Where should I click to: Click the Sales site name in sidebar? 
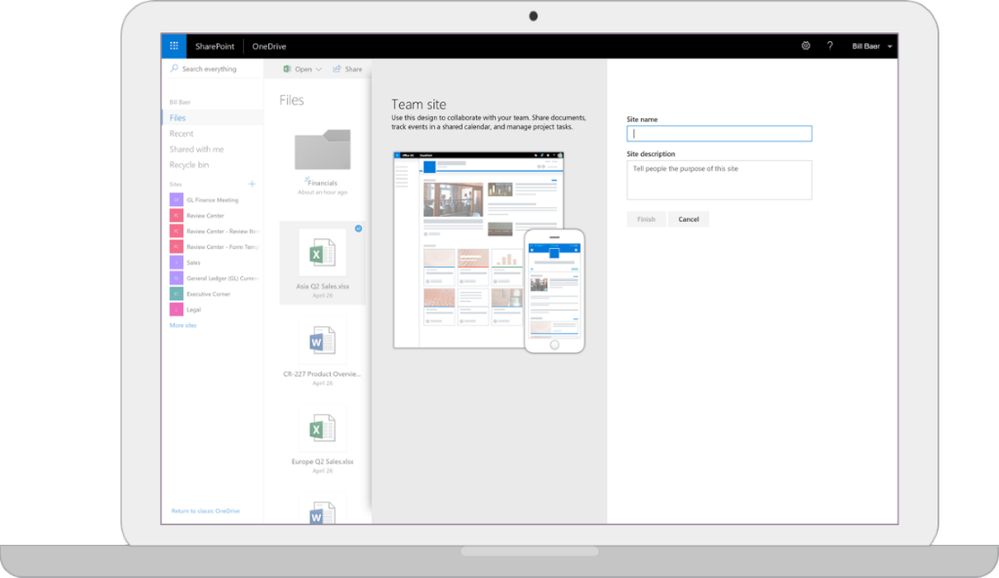coord(194,263)
